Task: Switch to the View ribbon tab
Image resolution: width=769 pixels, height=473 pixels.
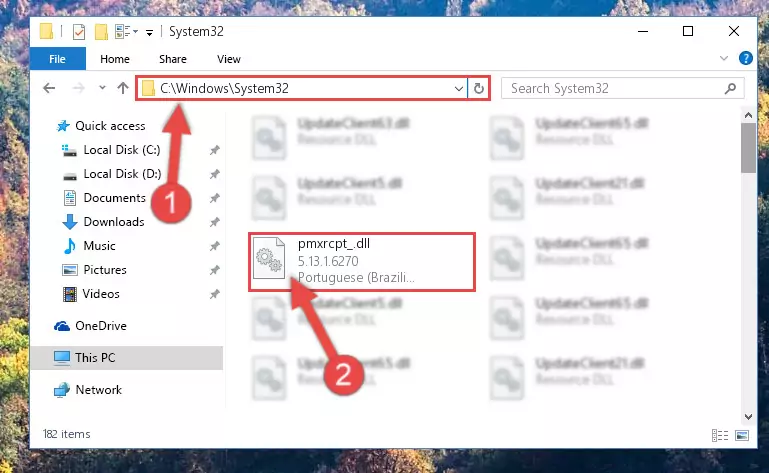Action: pos(229,59)
